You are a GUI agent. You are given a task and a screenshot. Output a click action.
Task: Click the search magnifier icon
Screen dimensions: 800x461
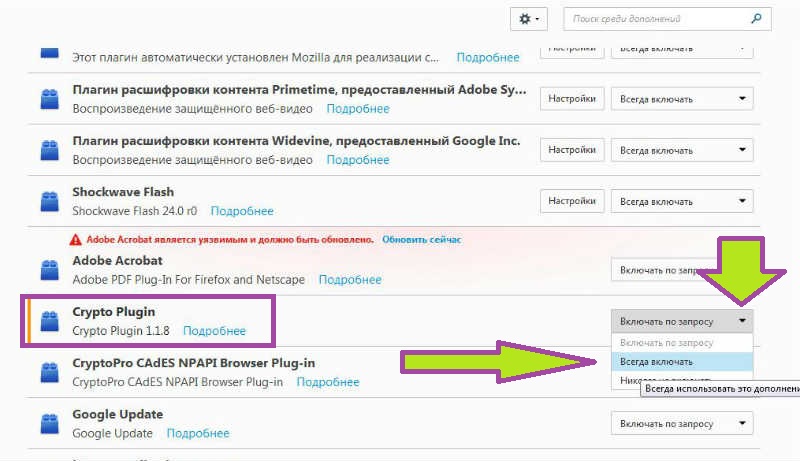coord(756,19)
